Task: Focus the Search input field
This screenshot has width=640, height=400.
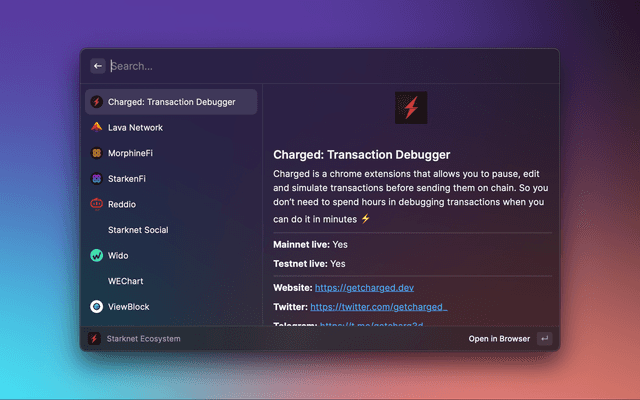Action: point(331,66)
